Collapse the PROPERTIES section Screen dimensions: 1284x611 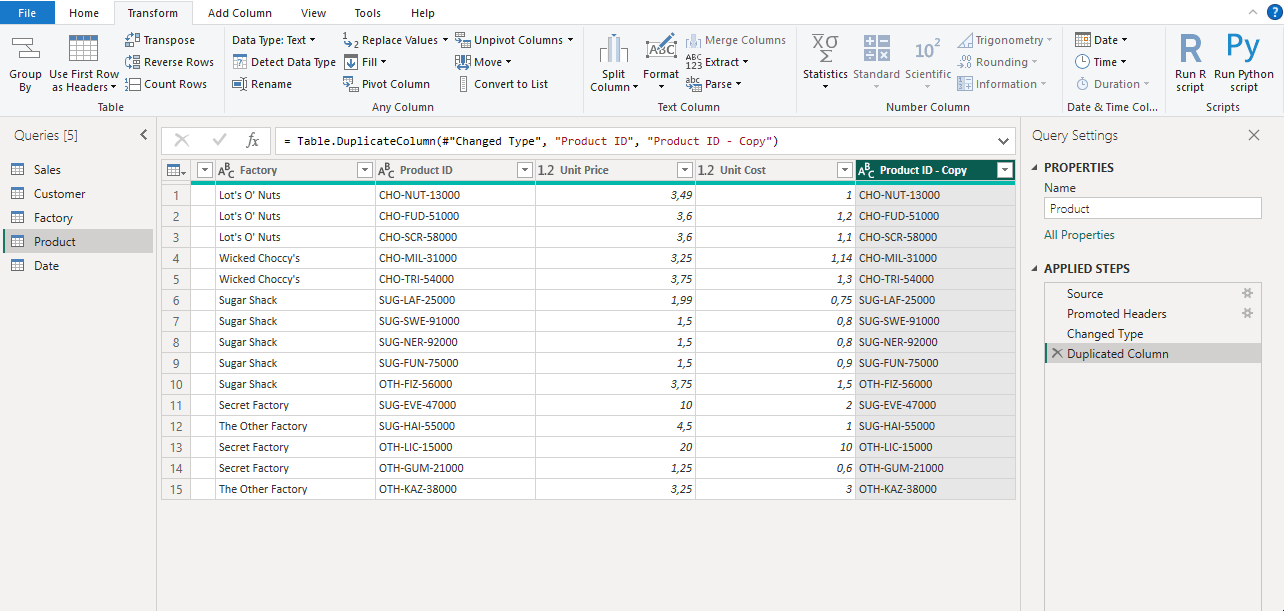point(1035,168)
